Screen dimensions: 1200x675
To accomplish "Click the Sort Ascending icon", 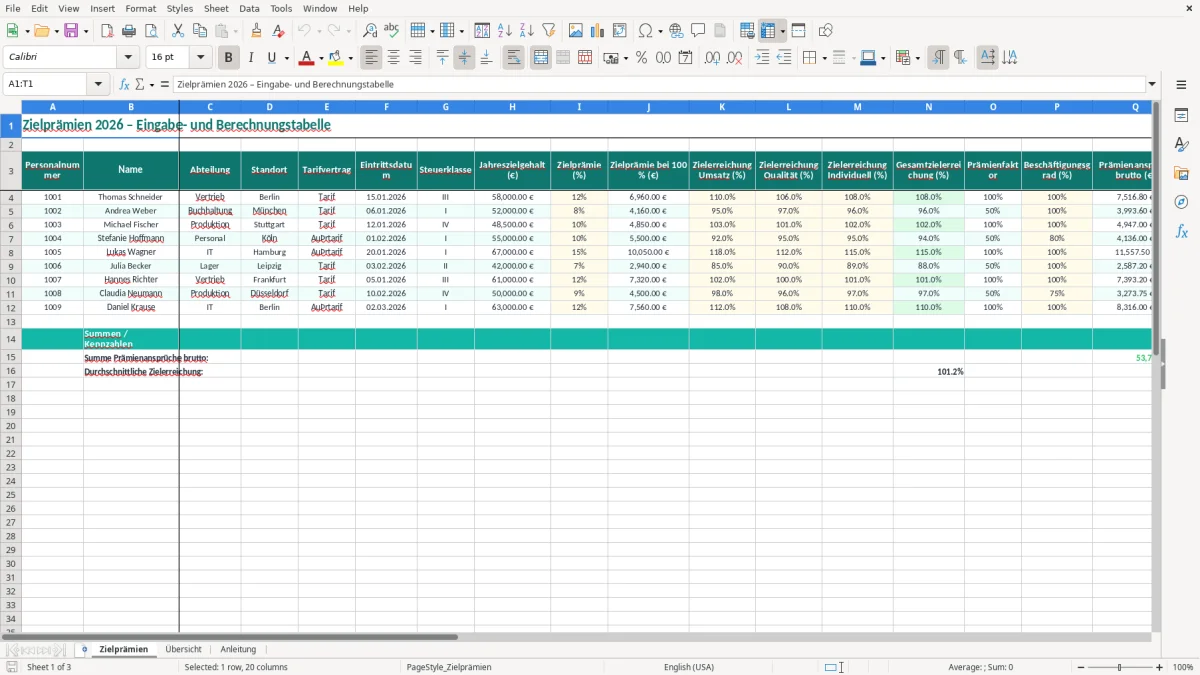I will tap(504, 31).
